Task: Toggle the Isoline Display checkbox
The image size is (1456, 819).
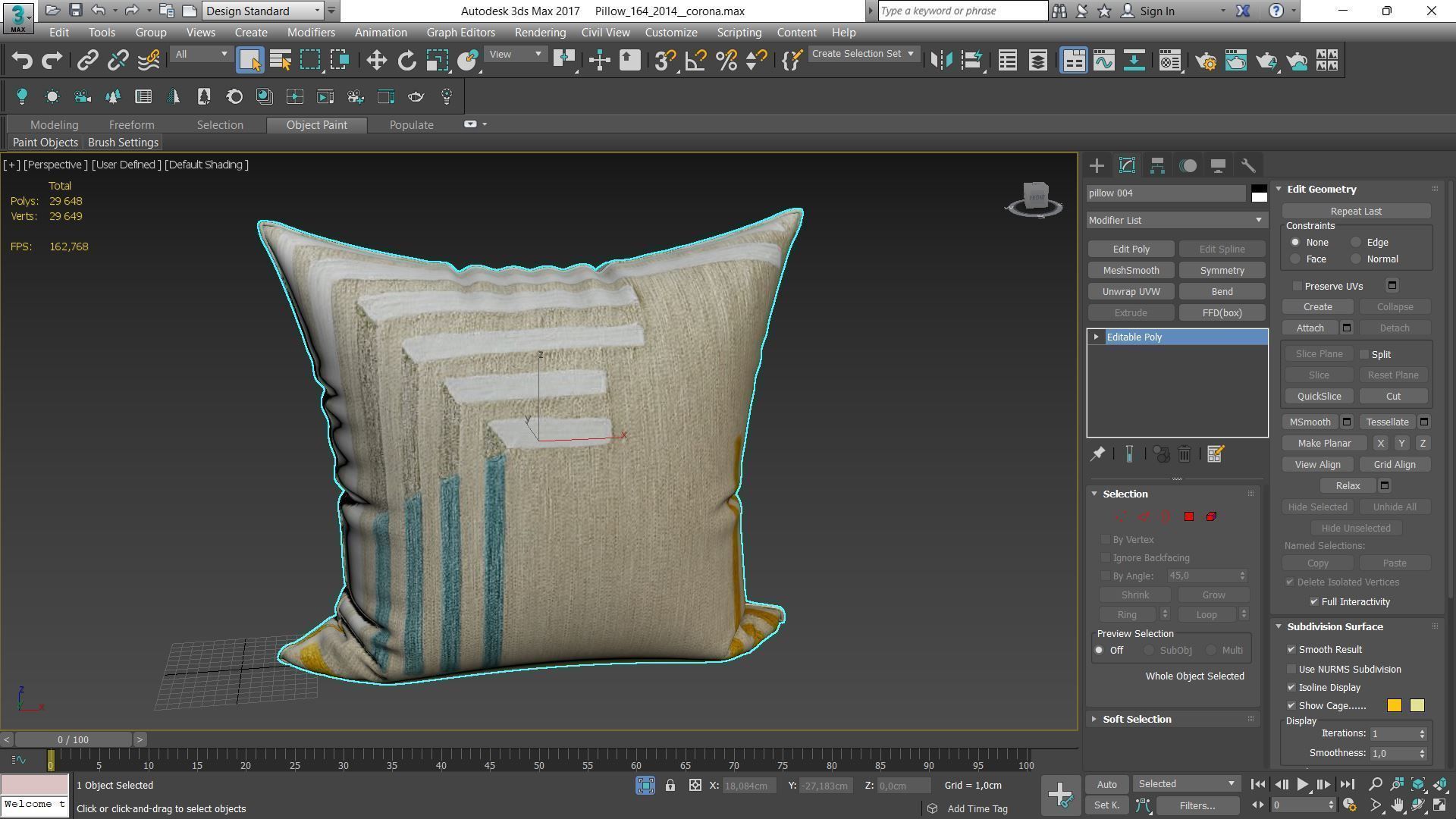Action: pos(1291,688)
